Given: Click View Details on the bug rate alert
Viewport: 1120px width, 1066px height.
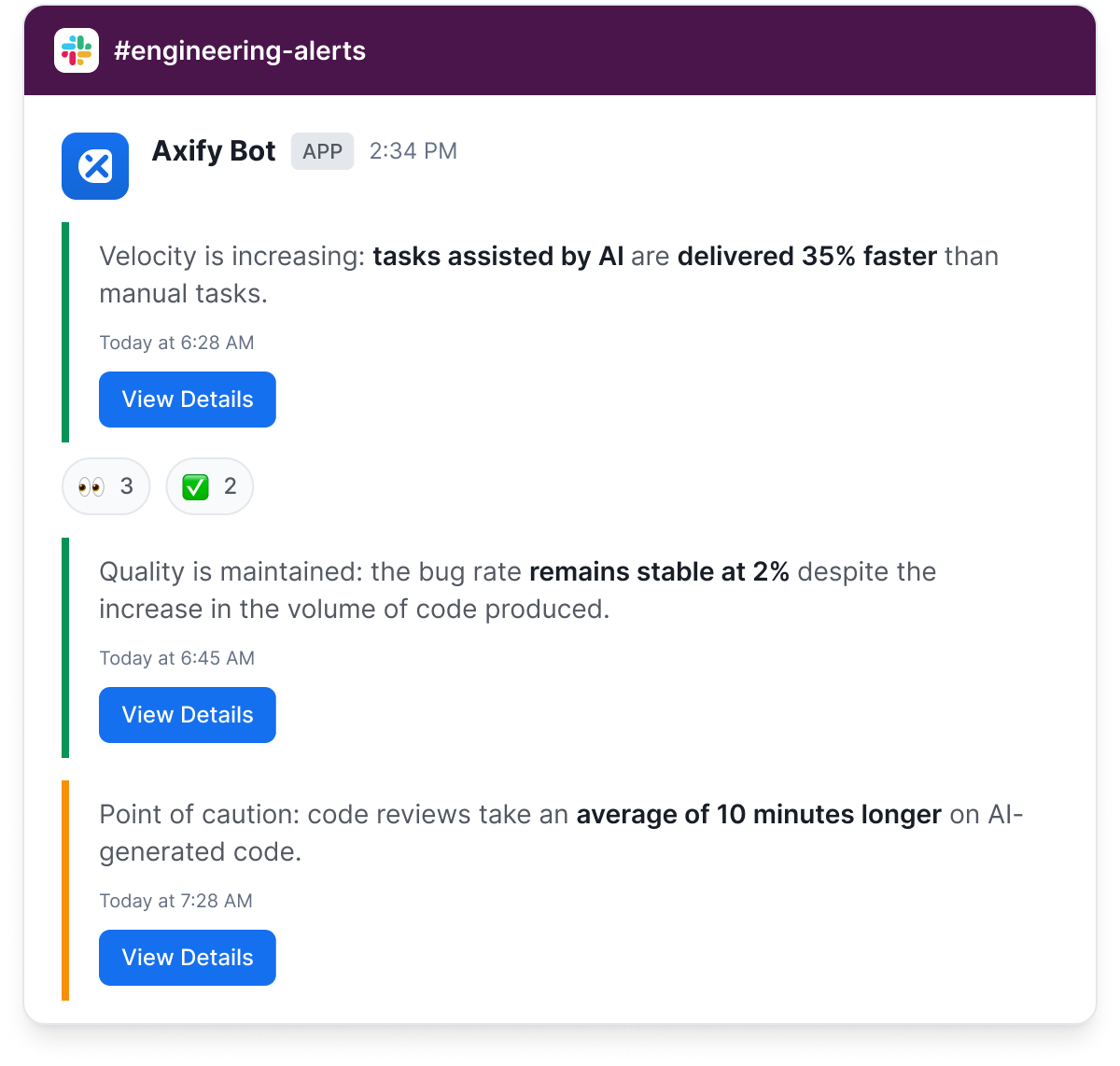Looking at the screenshot, I should (x=187, y=715).
